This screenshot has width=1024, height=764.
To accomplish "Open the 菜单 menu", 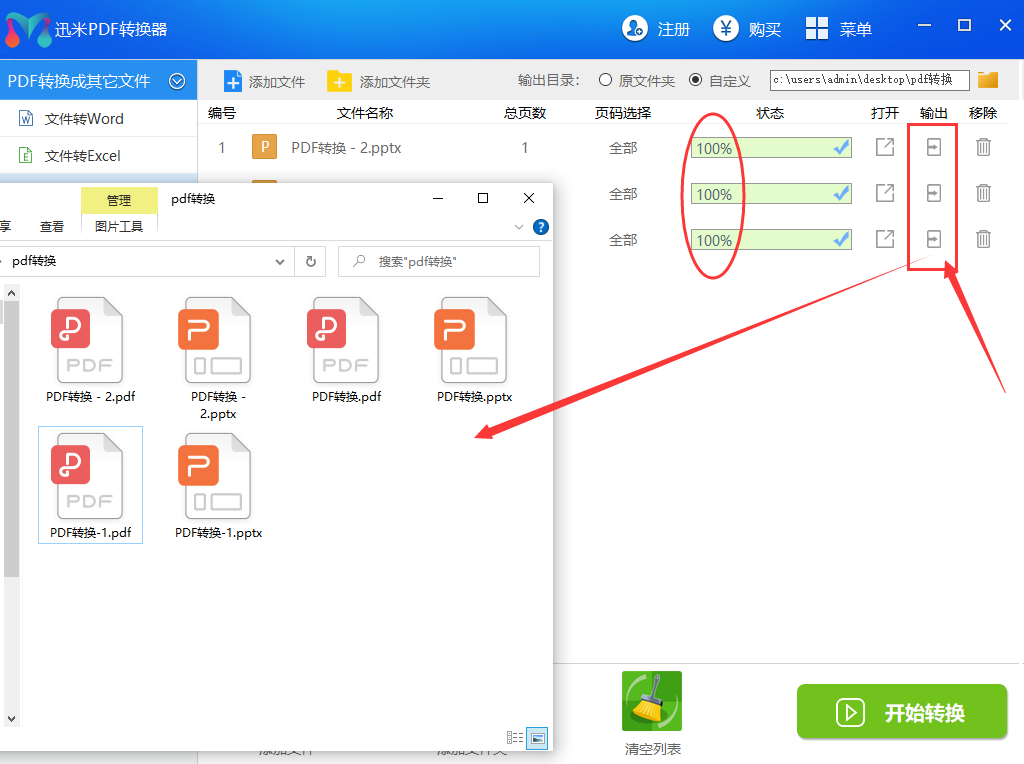I will [838, 29].
